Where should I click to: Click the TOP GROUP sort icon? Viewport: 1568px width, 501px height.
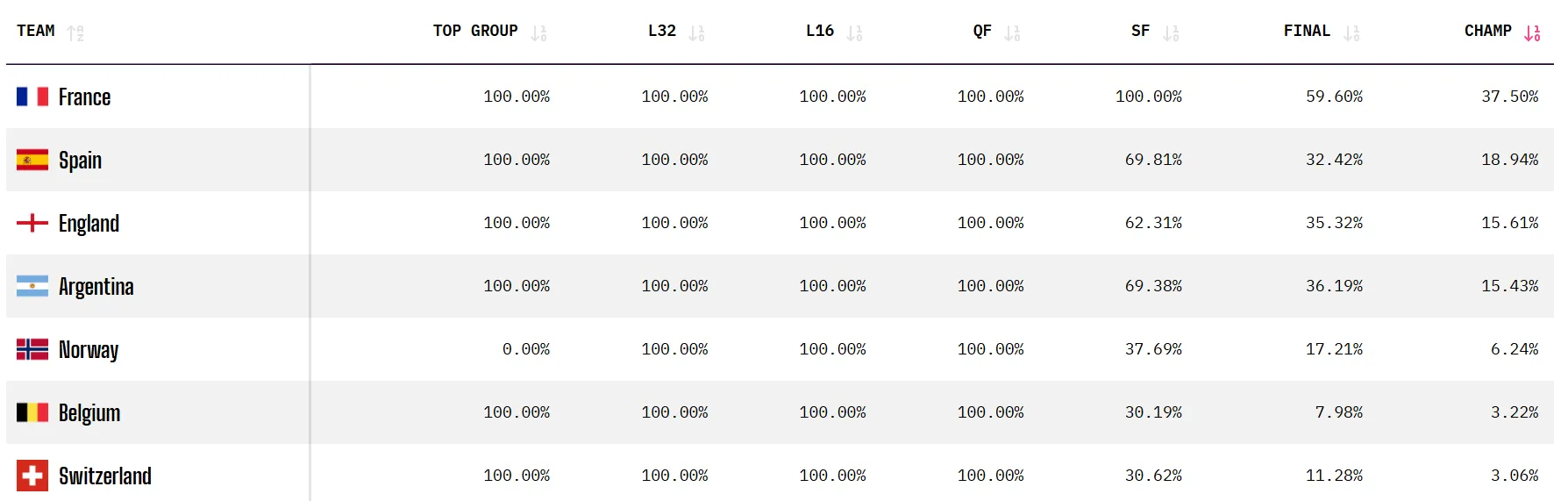[x=538, y=33]
